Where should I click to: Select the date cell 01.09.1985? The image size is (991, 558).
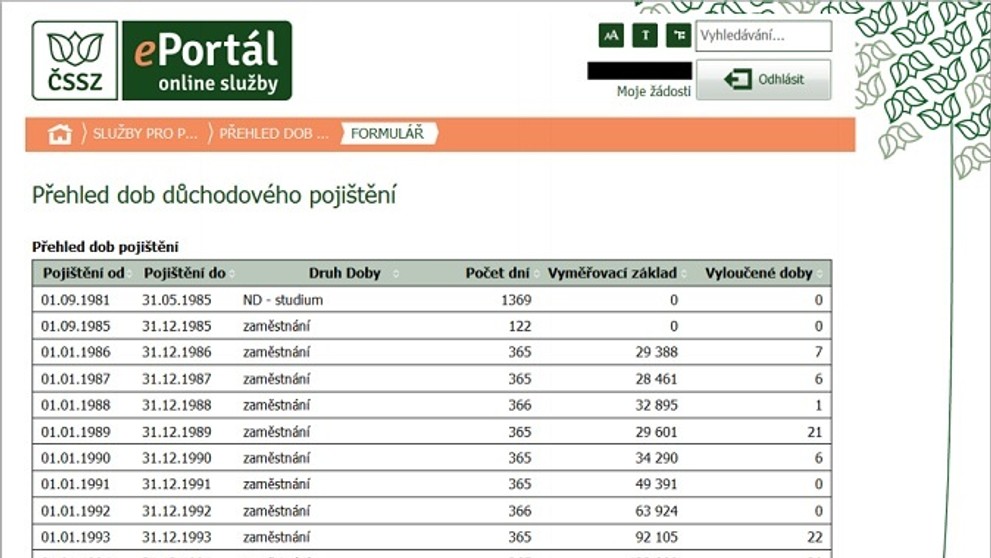(x=75, y=326)
